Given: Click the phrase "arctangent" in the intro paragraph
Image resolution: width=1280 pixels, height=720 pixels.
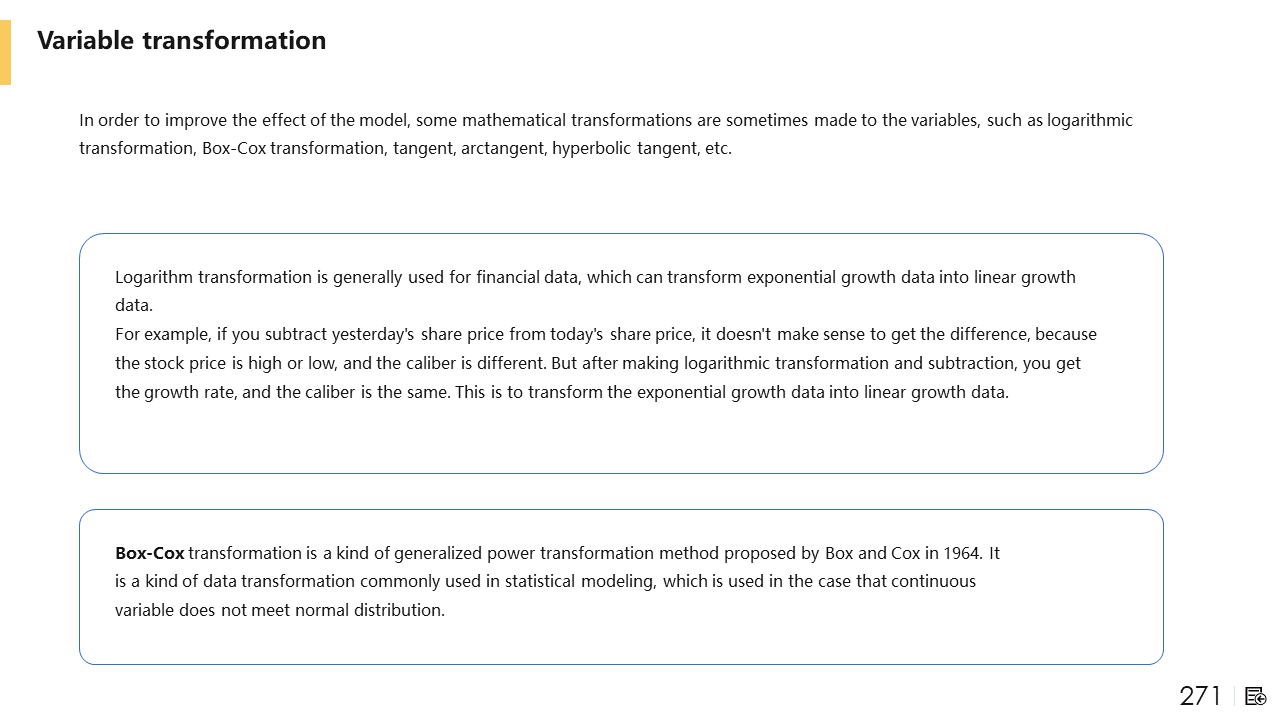Looking at the screenshot, I should coord(504,149).
